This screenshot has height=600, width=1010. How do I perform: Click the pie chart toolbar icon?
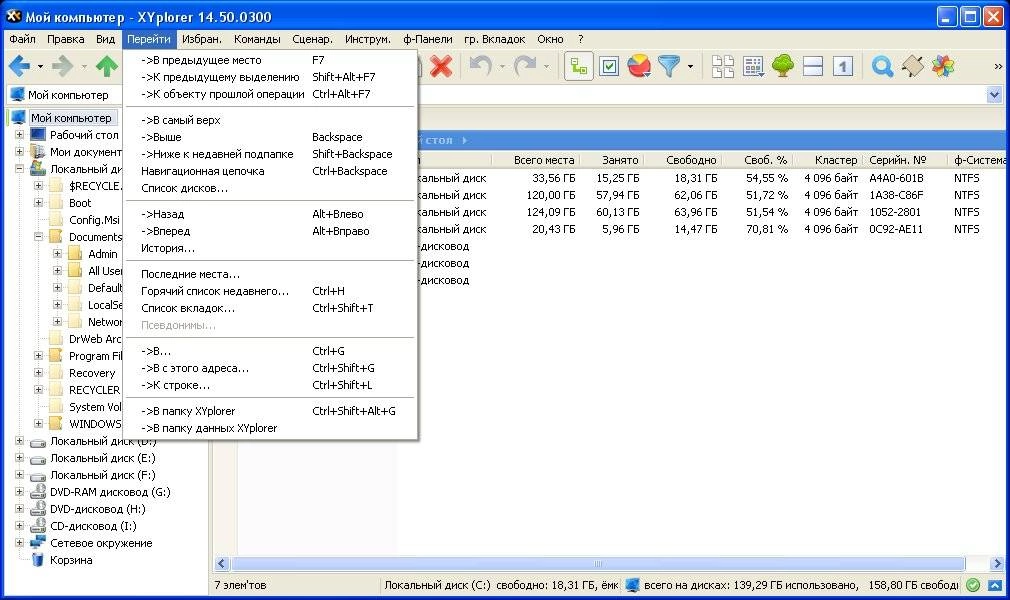tap(638, 66)
